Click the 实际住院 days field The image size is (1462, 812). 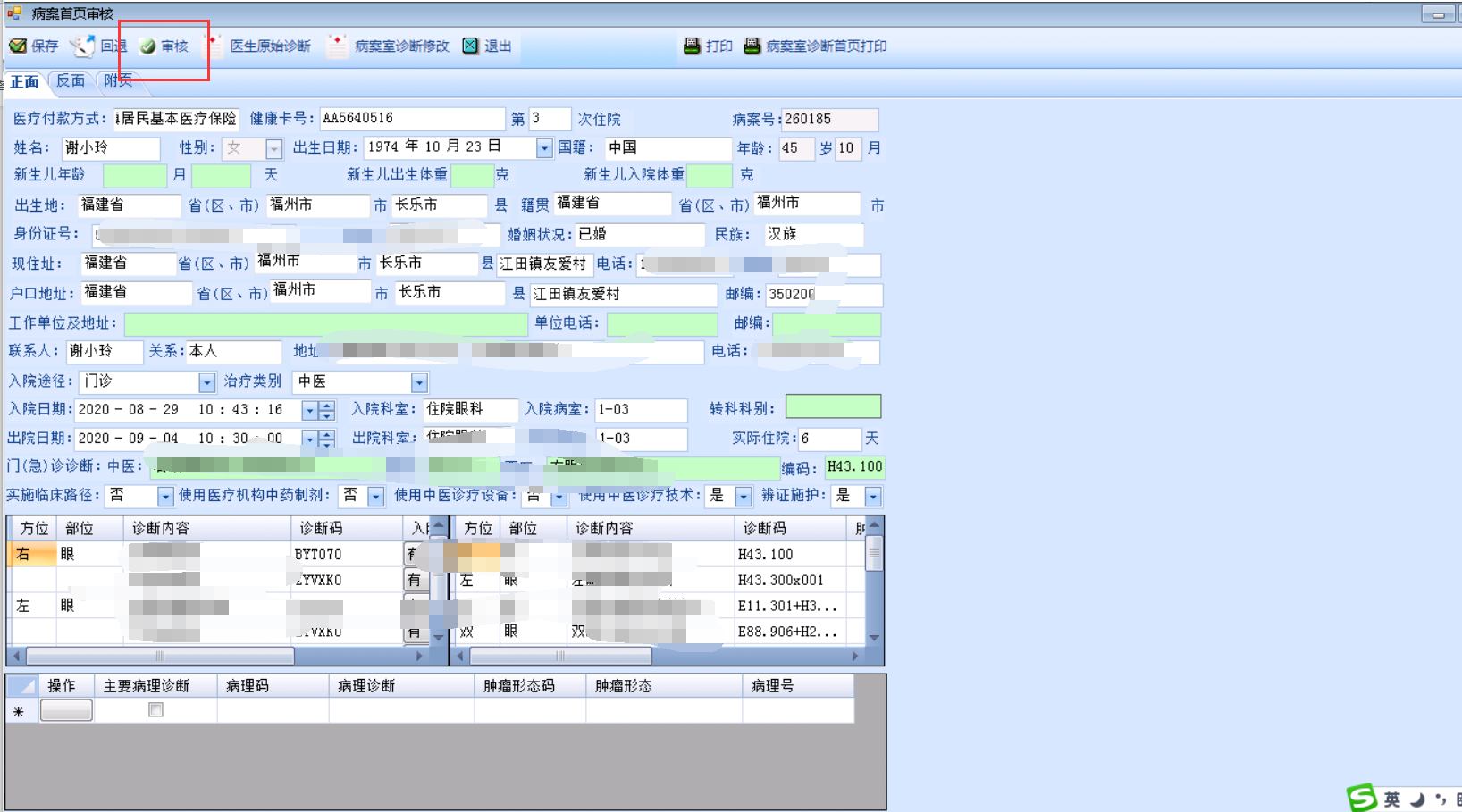point(829,439)
